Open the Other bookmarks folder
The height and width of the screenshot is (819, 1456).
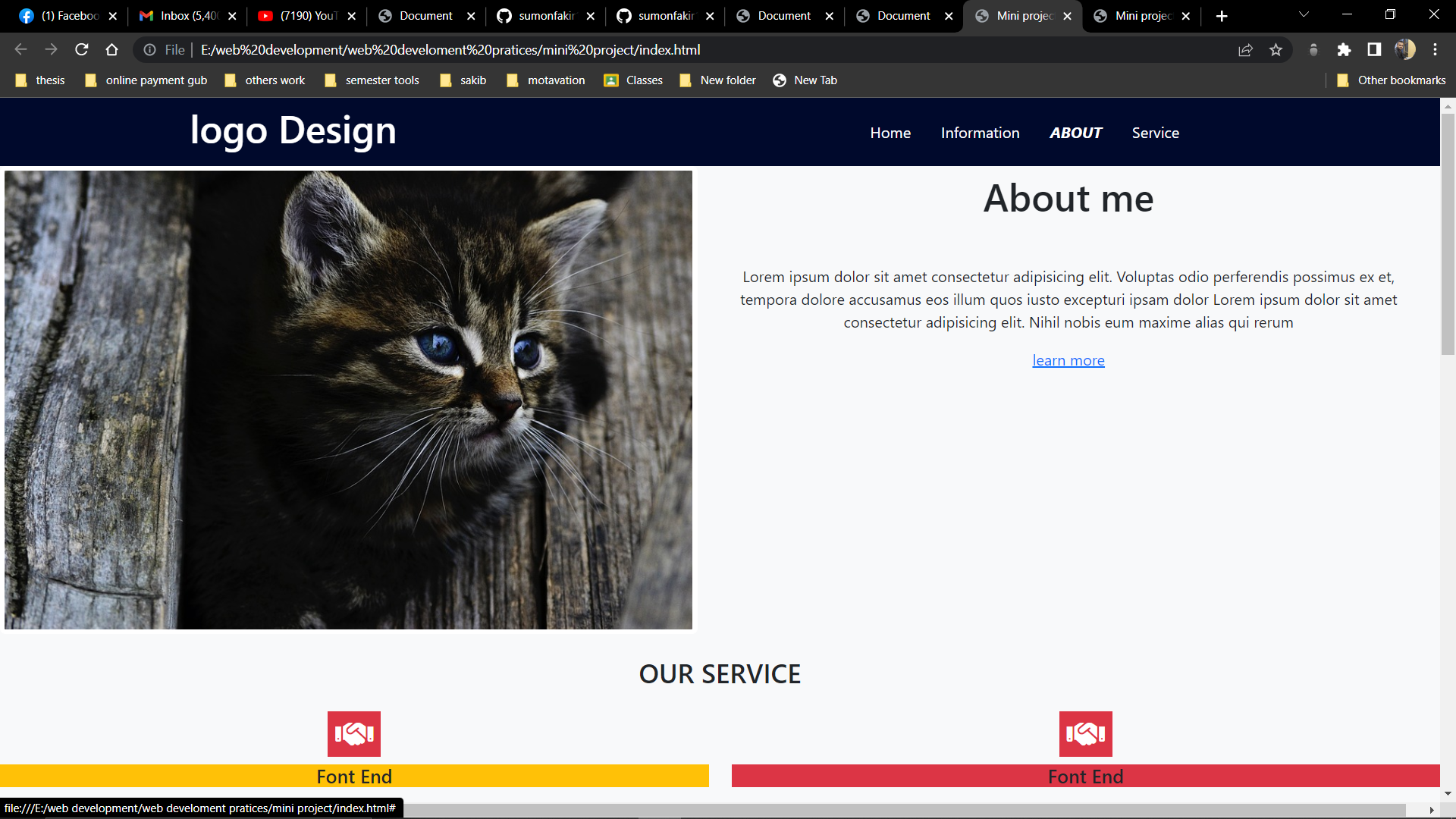pos(1392,80)
